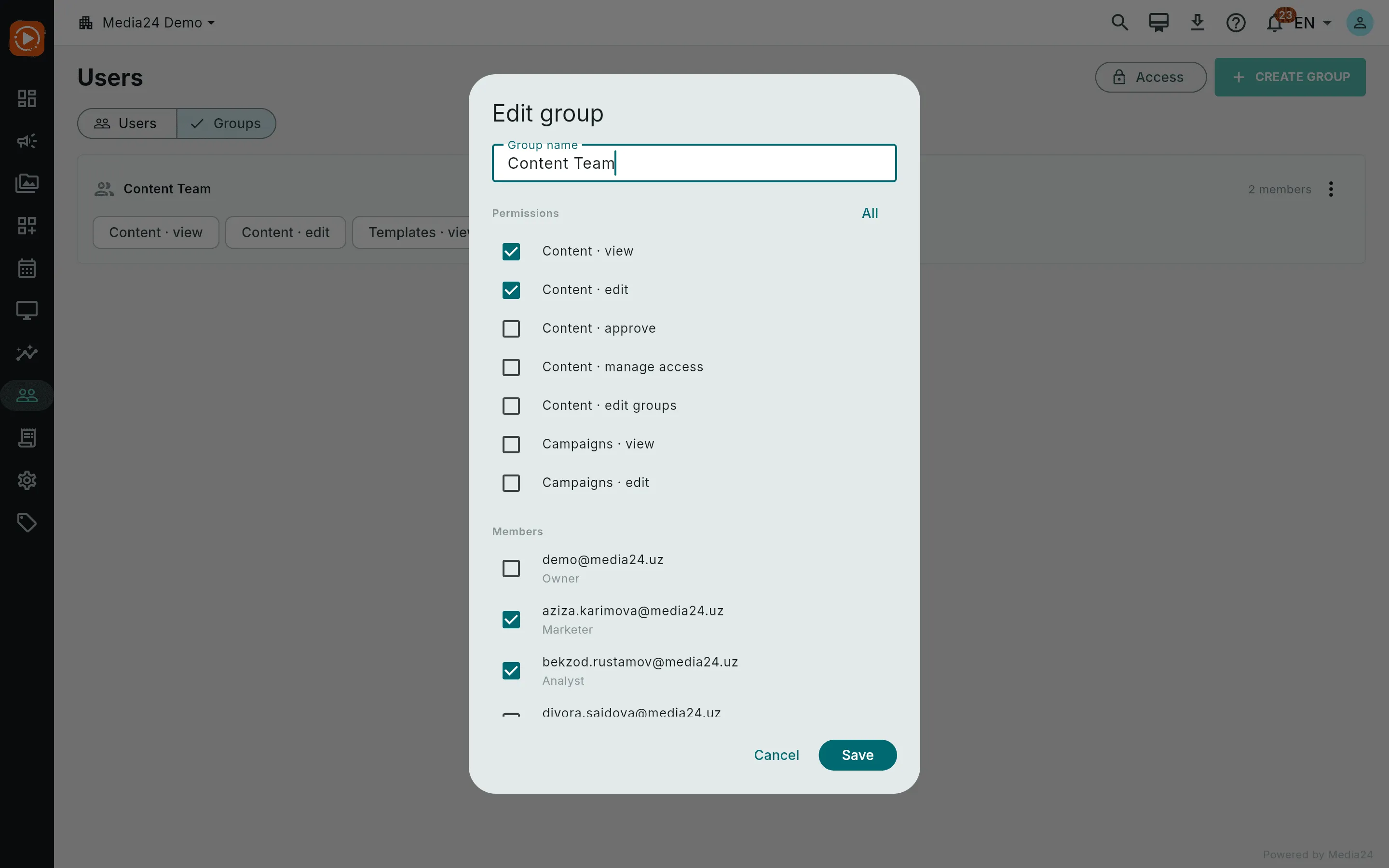Check Campaigns · view permission
Screen dimensions: 1389x868
[511, 444]
